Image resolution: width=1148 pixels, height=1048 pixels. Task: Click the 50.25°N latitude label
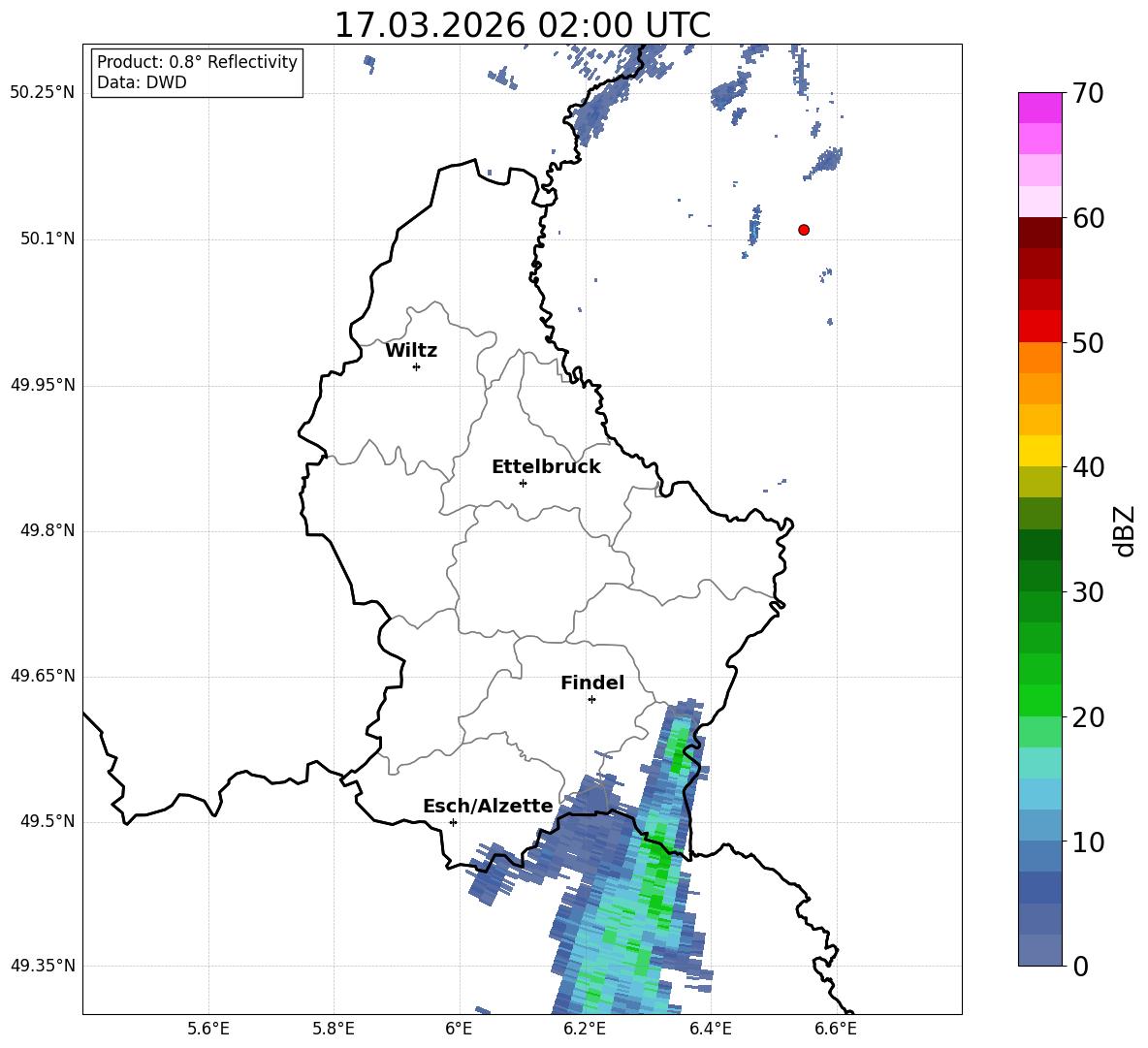43,93
